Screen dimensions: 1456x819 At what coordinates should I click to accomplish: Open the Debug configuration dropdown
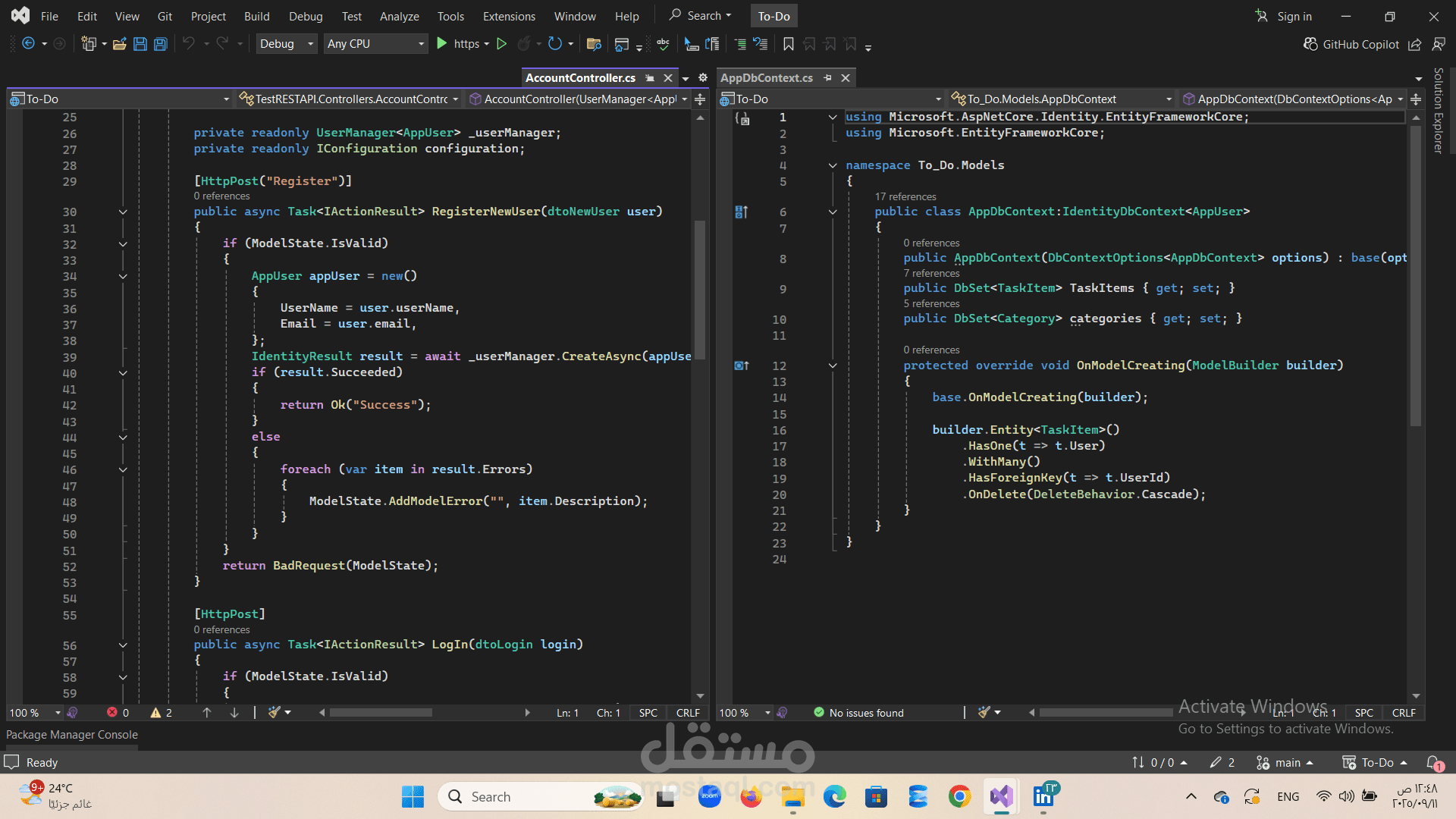click(287, 44)
